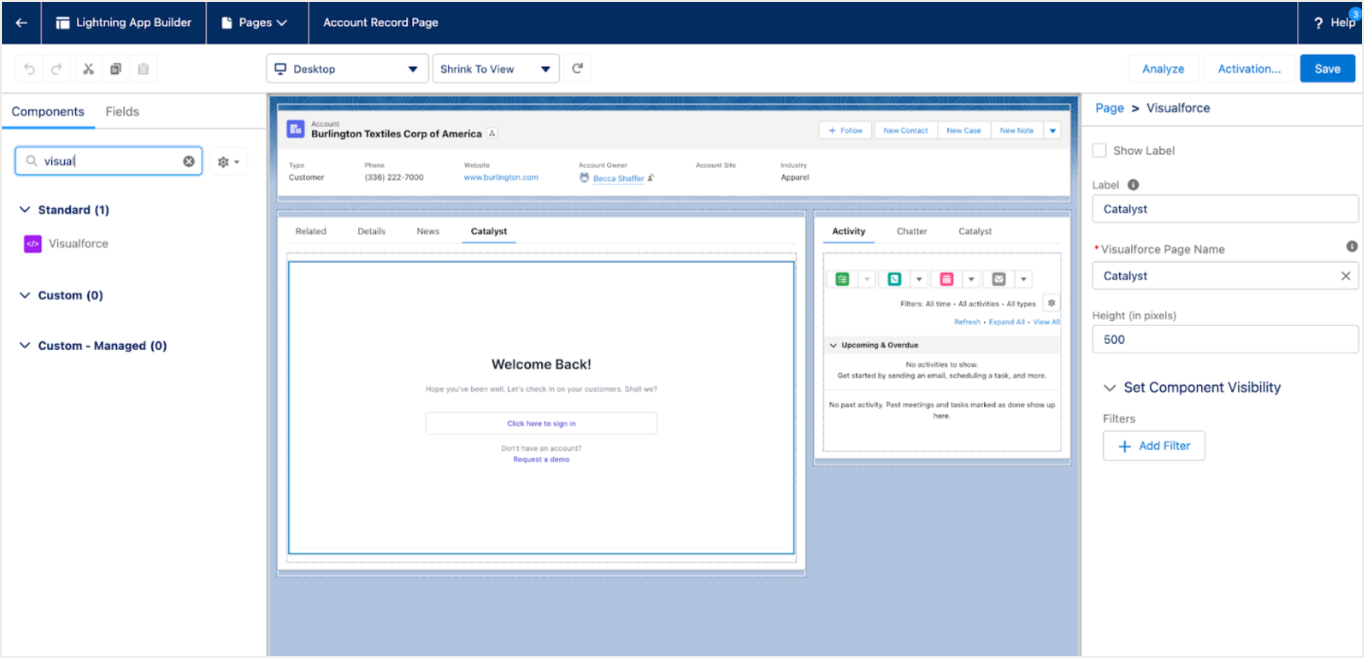
Task: Collapse the Upcoming & Overdue section
Action: [833, 345]
